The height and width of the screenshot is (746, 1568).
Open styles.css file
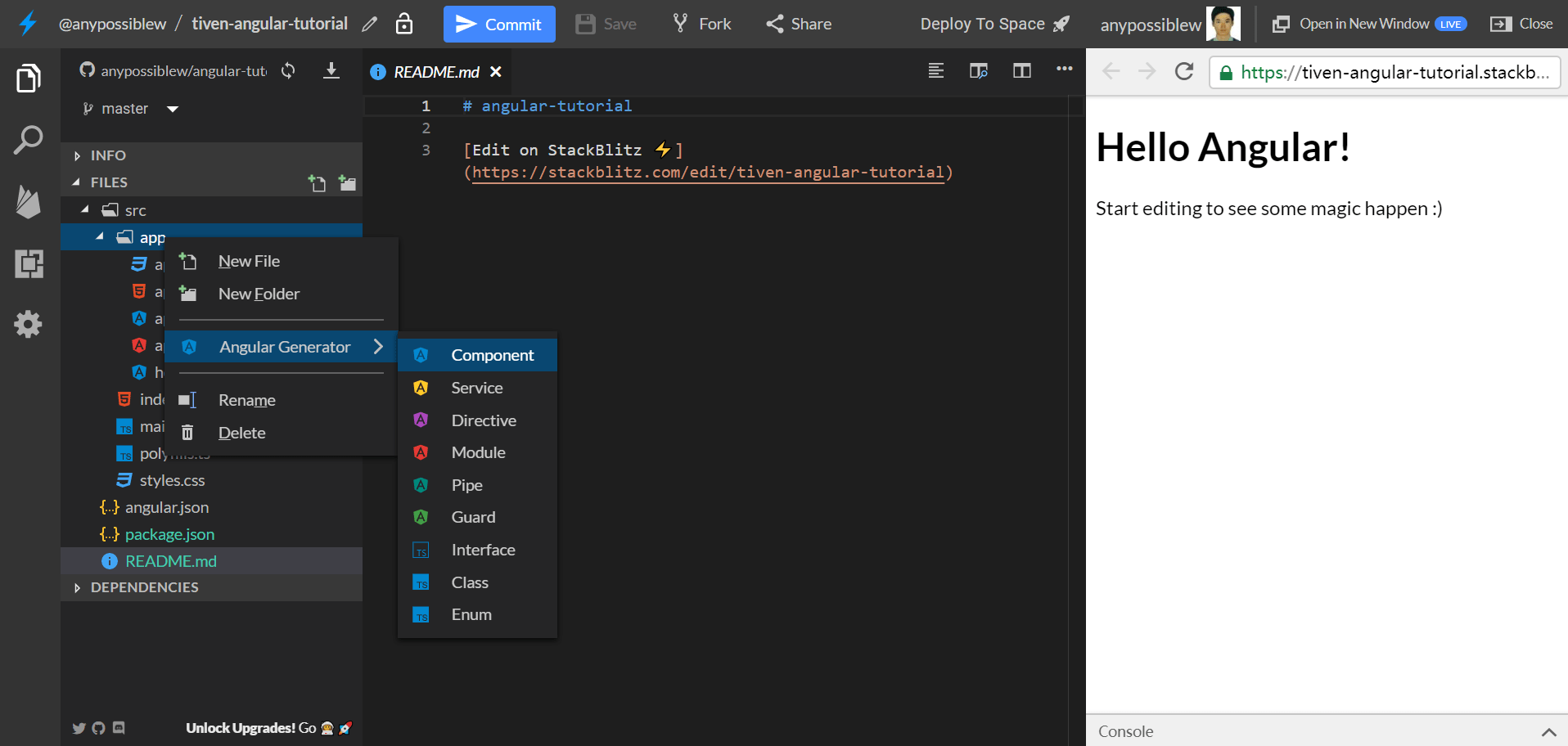pos(172,480)
